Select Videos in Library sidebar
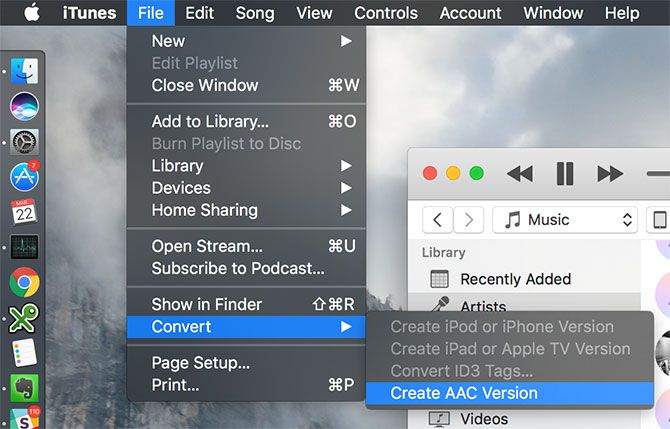This screenshot has height=429, width=670. [524, 419]
